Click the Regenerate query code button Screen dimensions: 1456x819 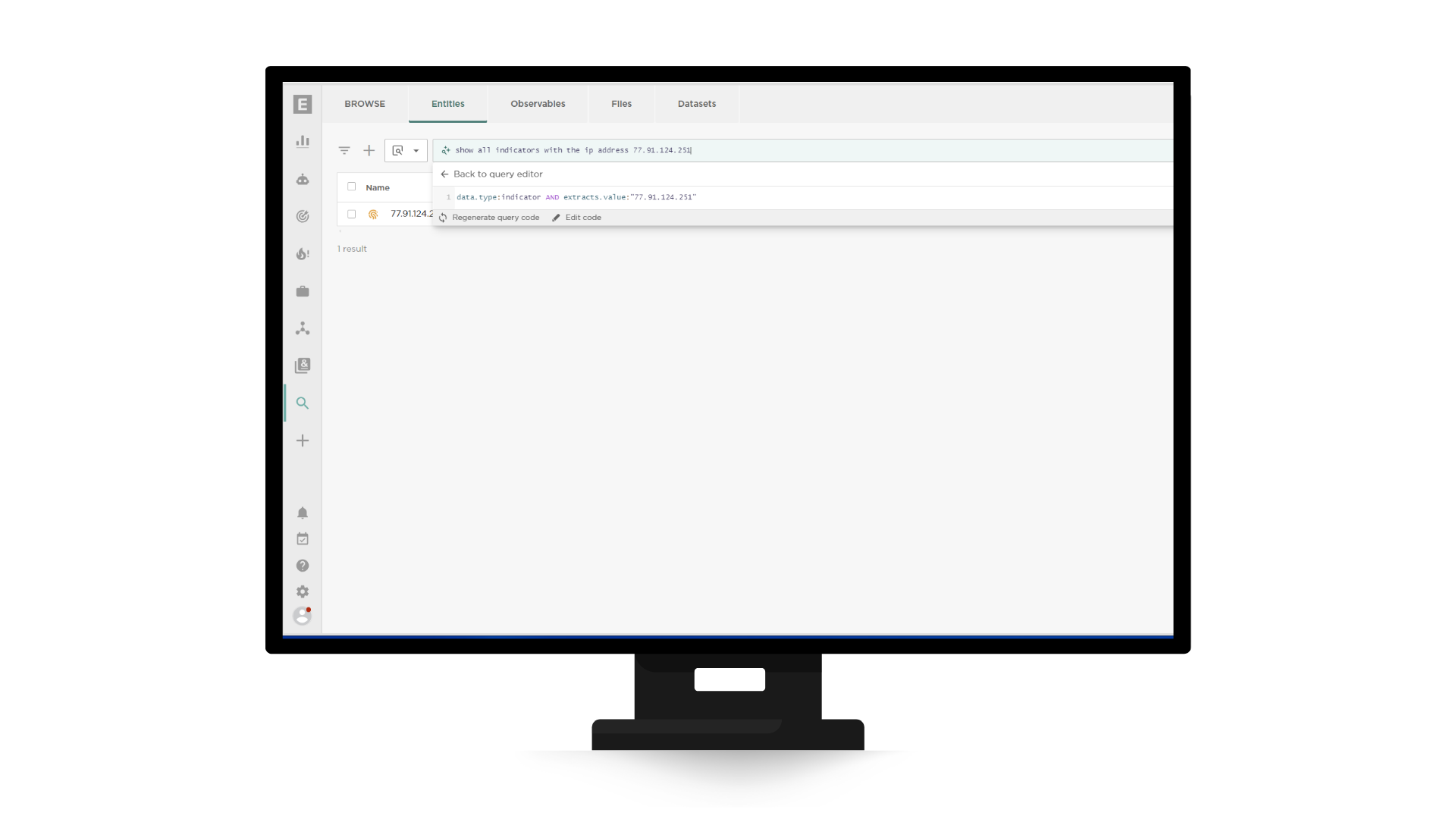(x=489, y=217)
